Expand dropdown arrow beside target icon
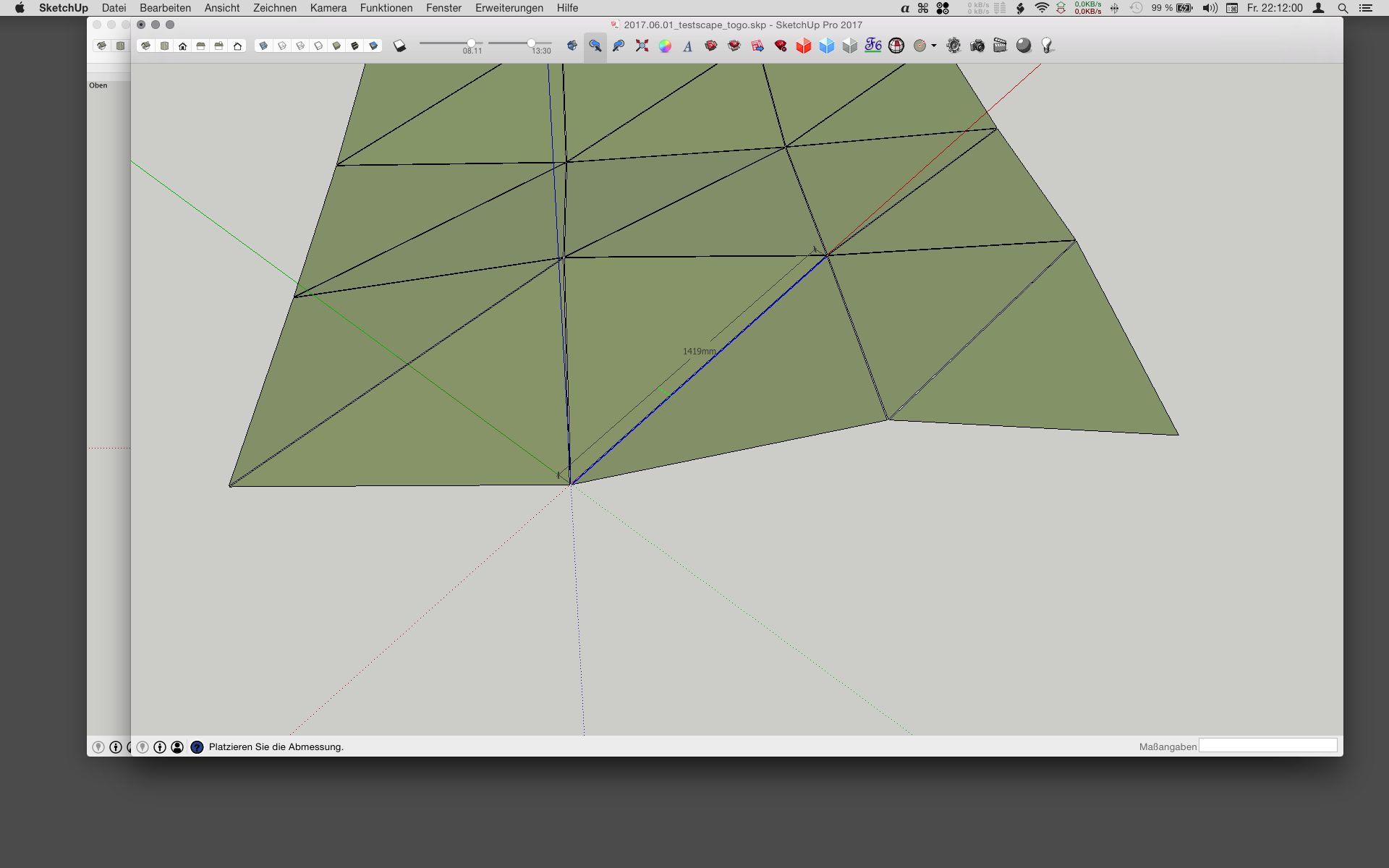 [934, 46]
